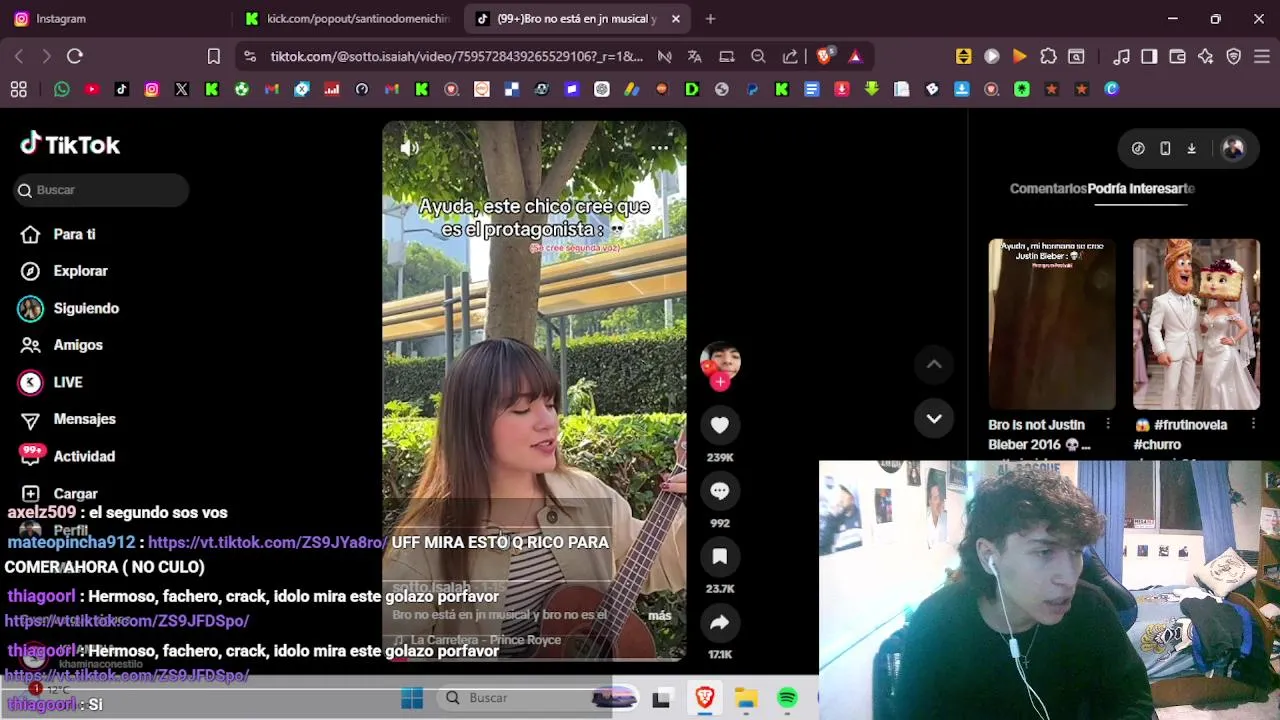Screen dimensions: 1280x720
Task: Open Spotify from the taskbar
Action: [788, 698]
